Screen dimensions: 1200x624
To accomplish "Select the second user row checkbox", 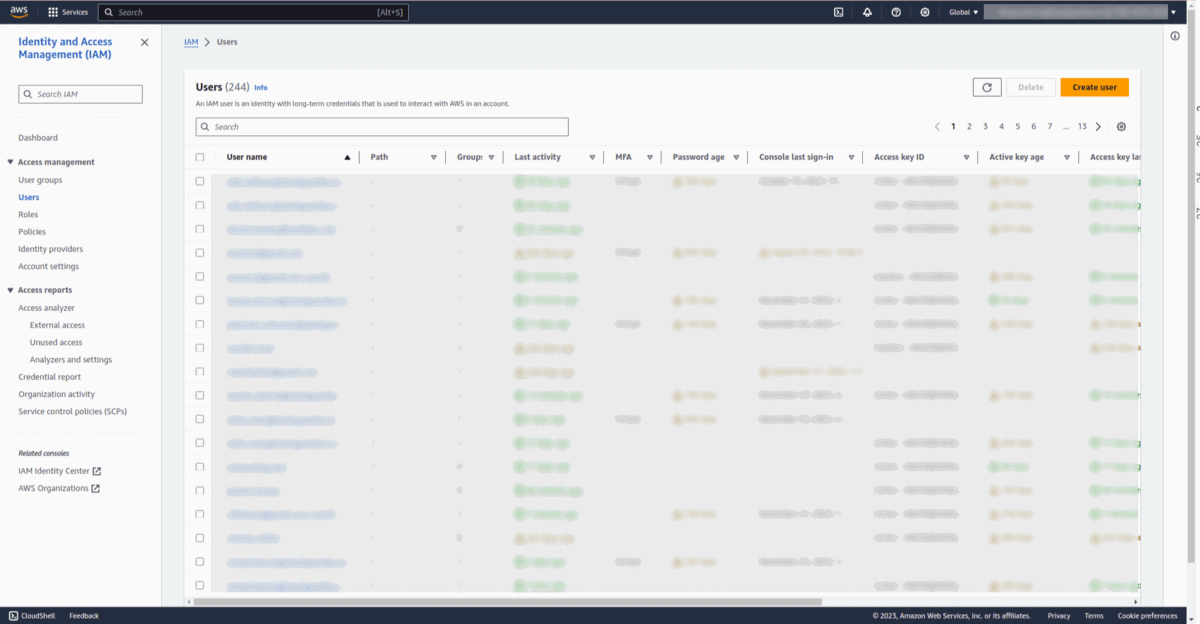I will 200,205.
